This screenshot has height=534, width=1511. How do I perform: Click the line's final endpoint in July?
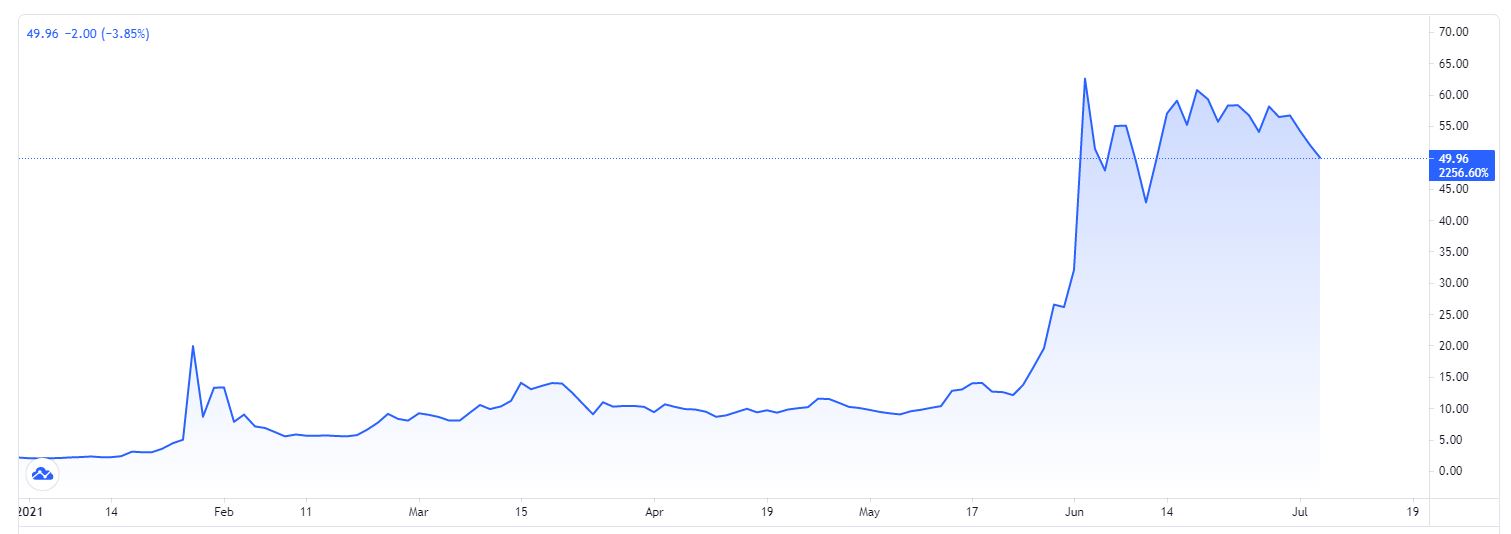coord(1321,158)
